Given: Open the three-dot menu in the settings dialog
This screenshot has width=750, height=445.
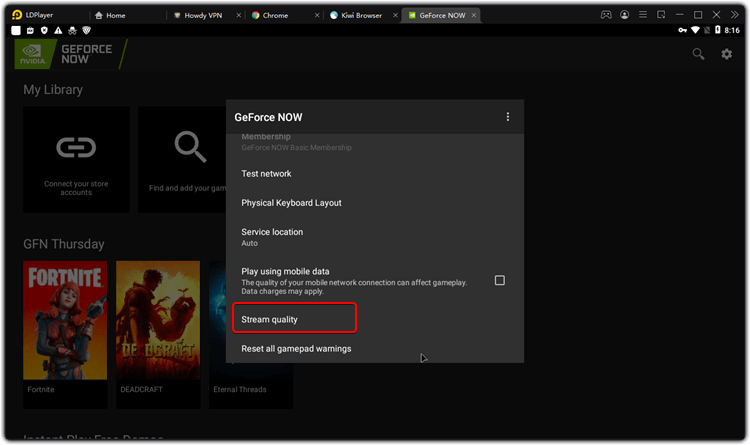Looking at the screenshot, I should tap(507, 117).
